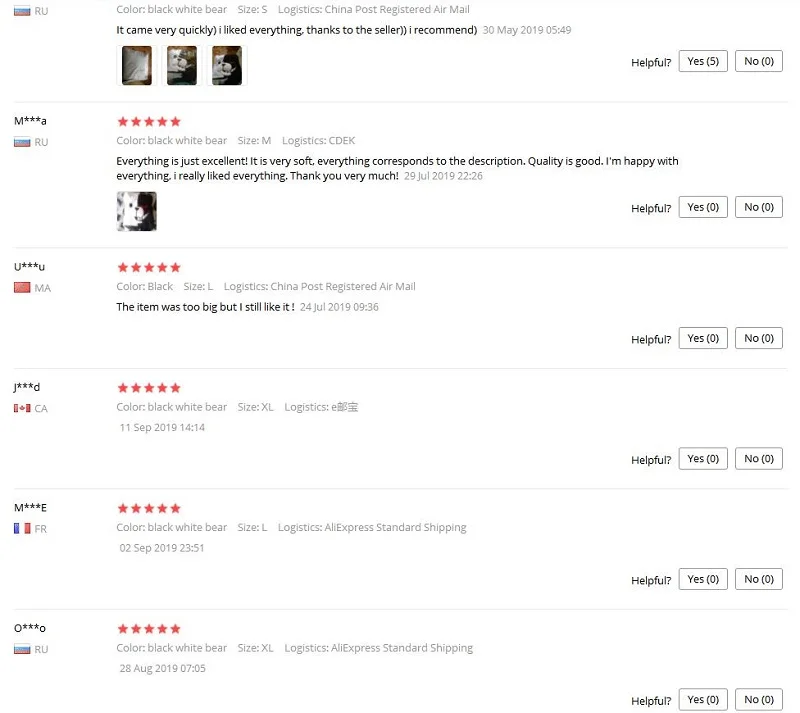Viewport: 800px width, 713px height.
Task: Open M***a's review photo thumbnail
Action: (136, 211)
